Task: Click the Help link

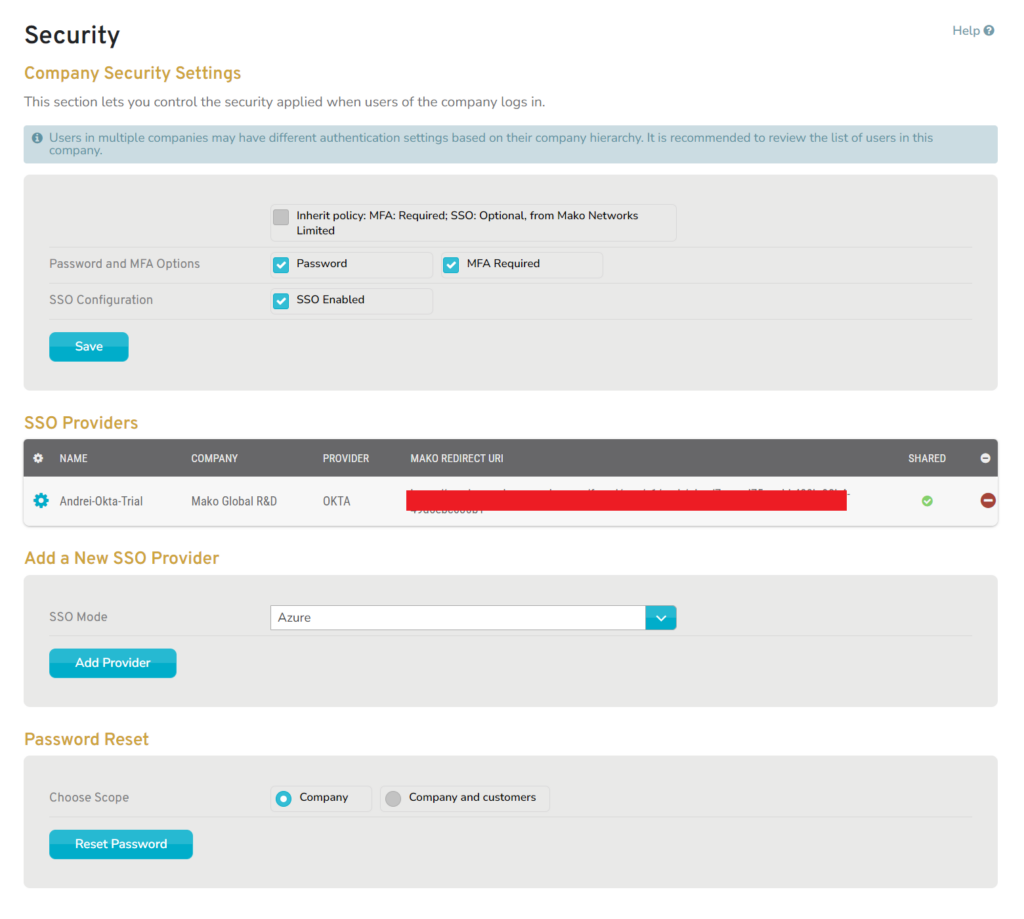Action: pos(964,30)
